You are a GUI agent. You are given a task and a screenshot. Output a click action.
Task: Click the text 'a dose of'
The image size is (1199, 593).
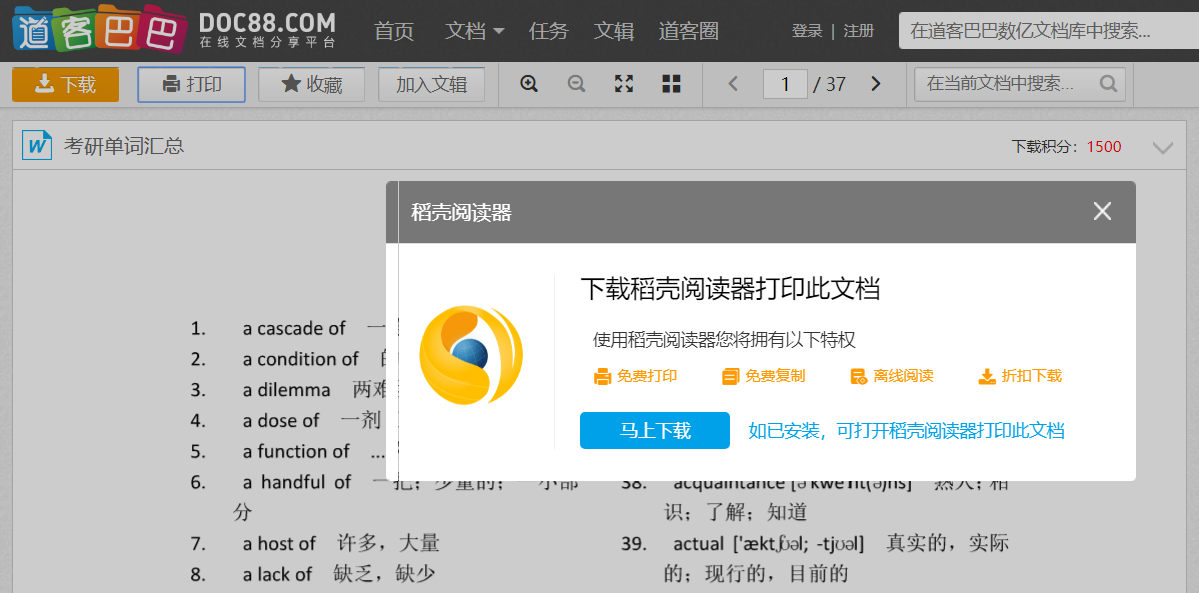point(281,421)
